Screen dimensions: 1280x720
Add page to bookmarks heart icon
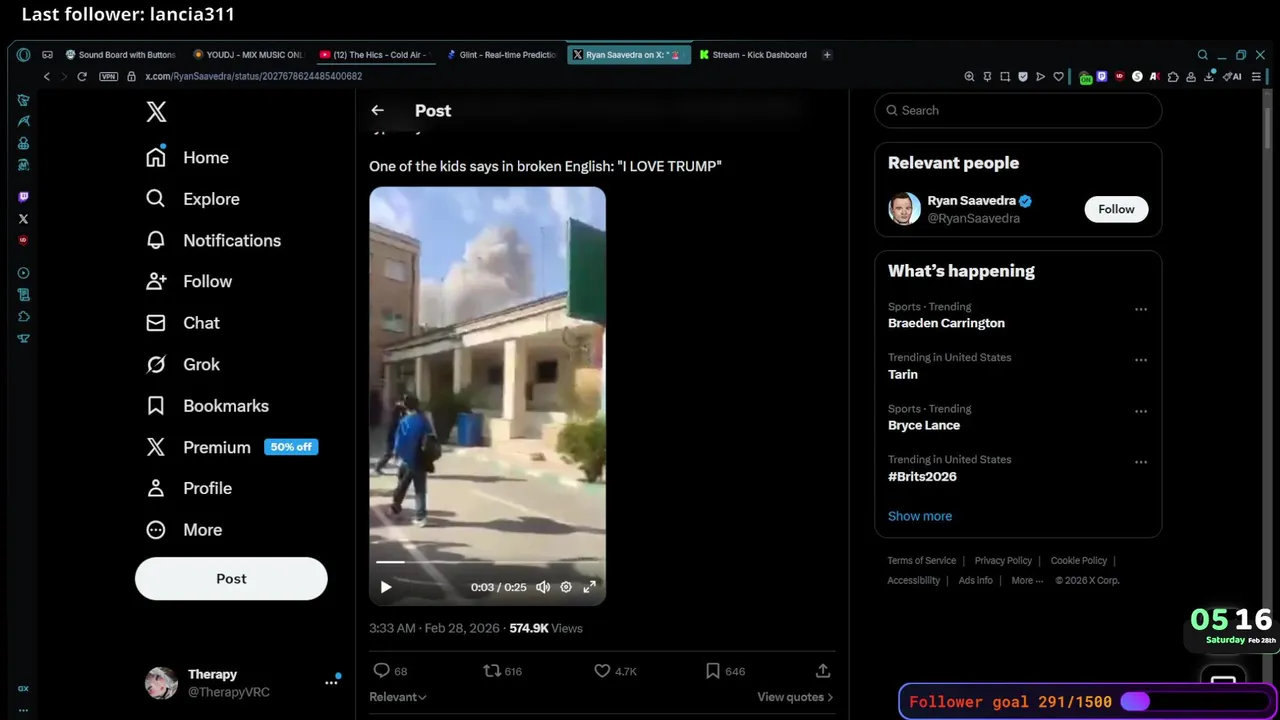1058,76
